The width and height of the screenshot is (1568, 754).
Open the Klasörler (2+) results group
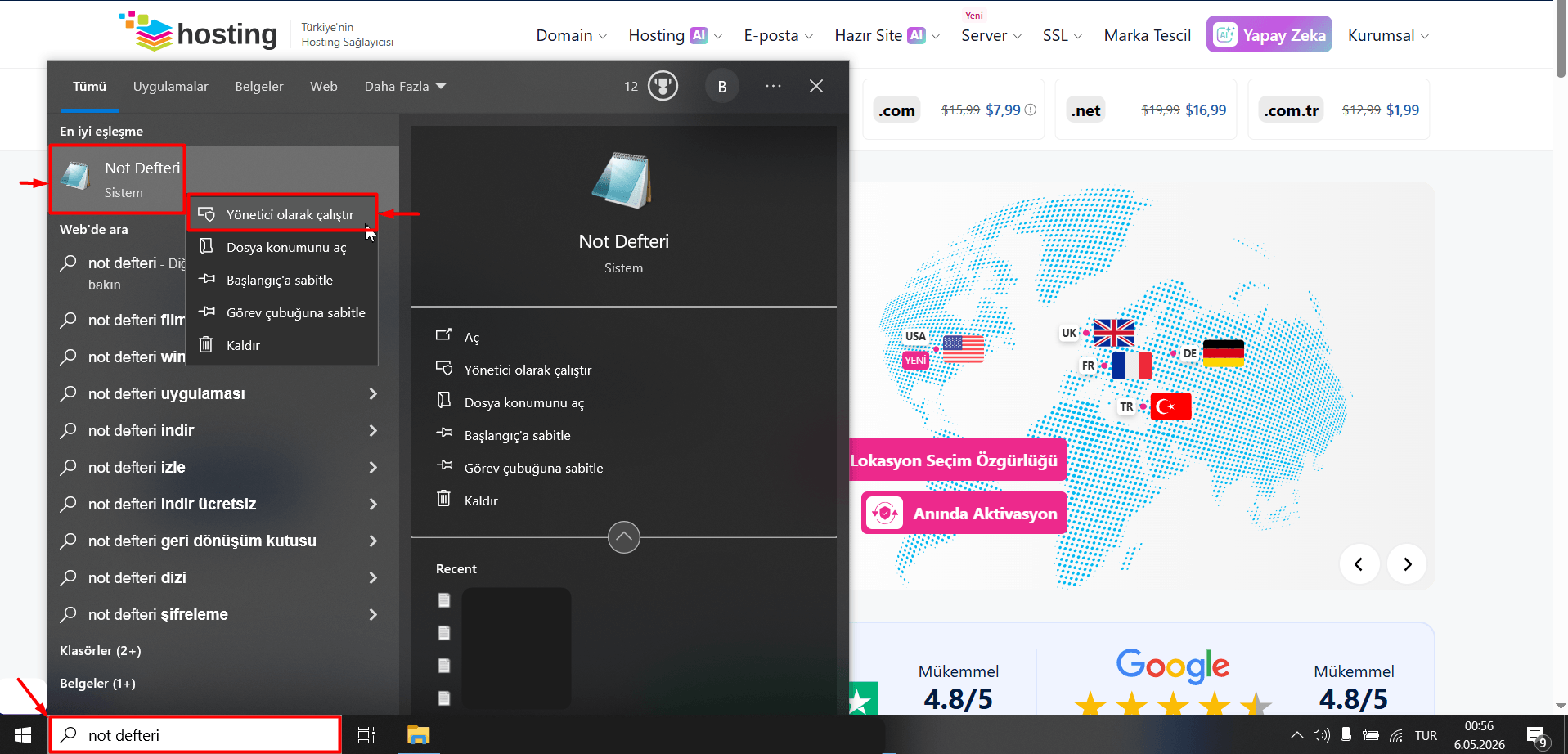[101, 651]
